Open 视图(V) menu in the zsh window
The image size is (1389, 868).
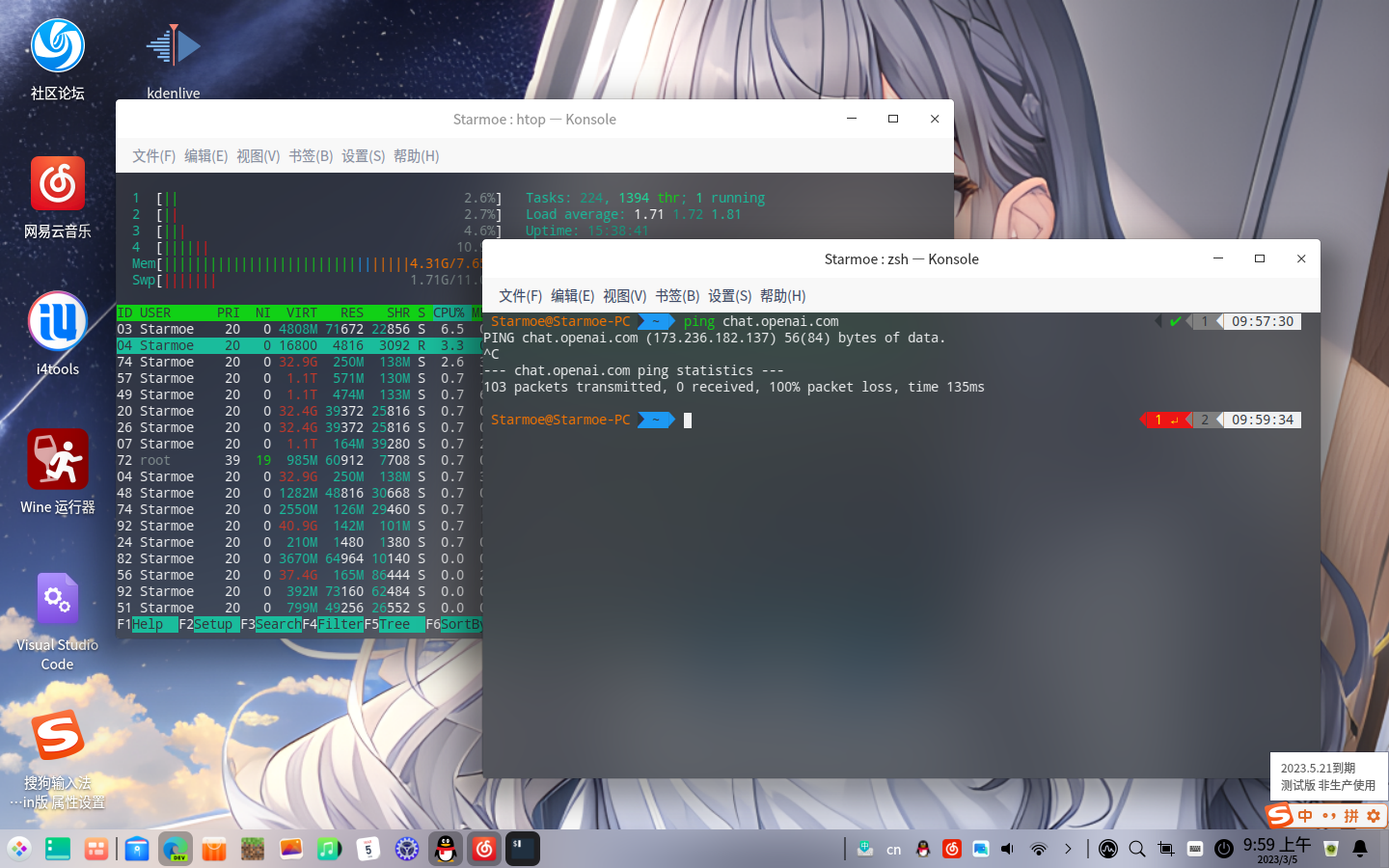pos(624,296)
